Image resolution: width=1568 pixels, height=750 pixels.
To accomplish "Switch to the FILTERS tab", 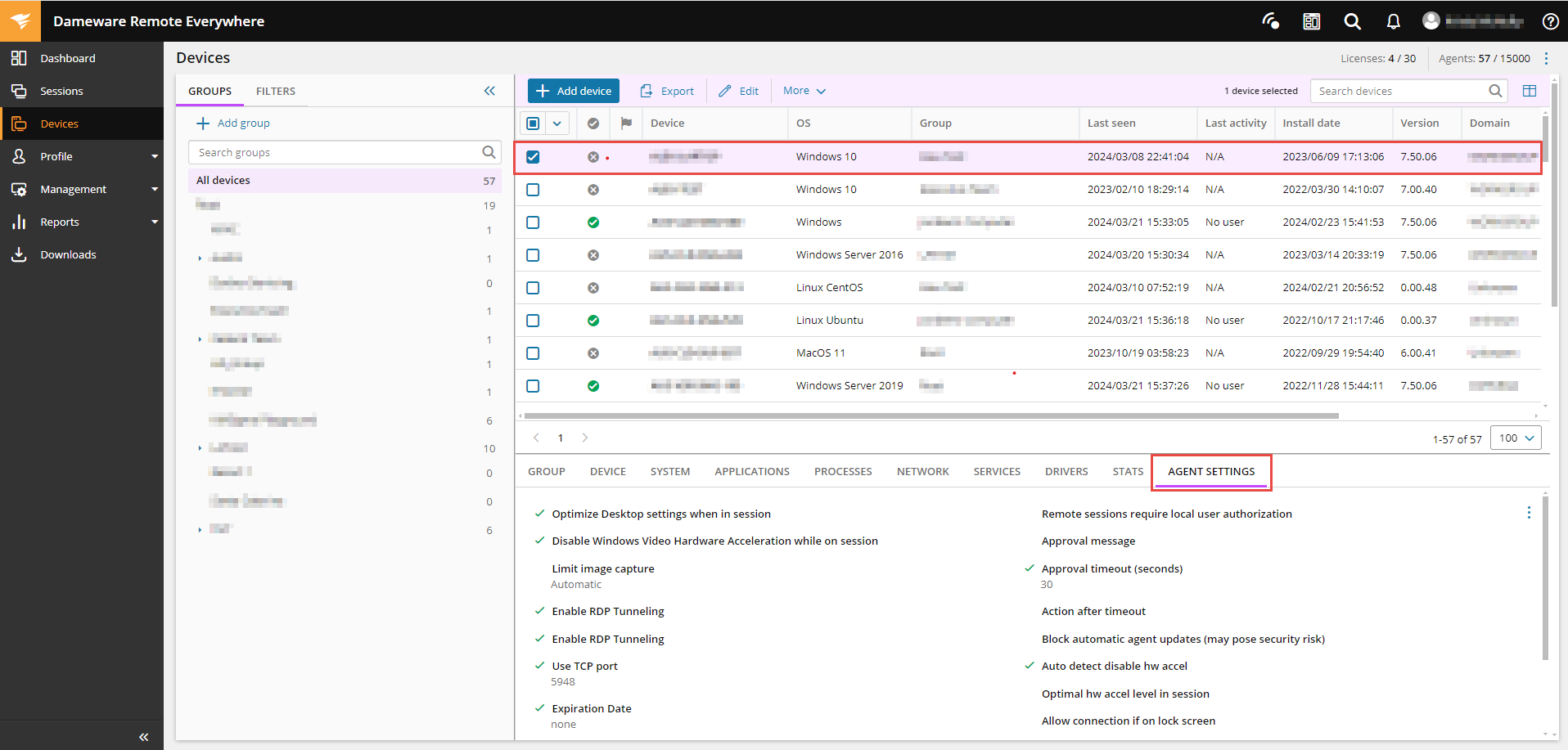I will point(275,92).
